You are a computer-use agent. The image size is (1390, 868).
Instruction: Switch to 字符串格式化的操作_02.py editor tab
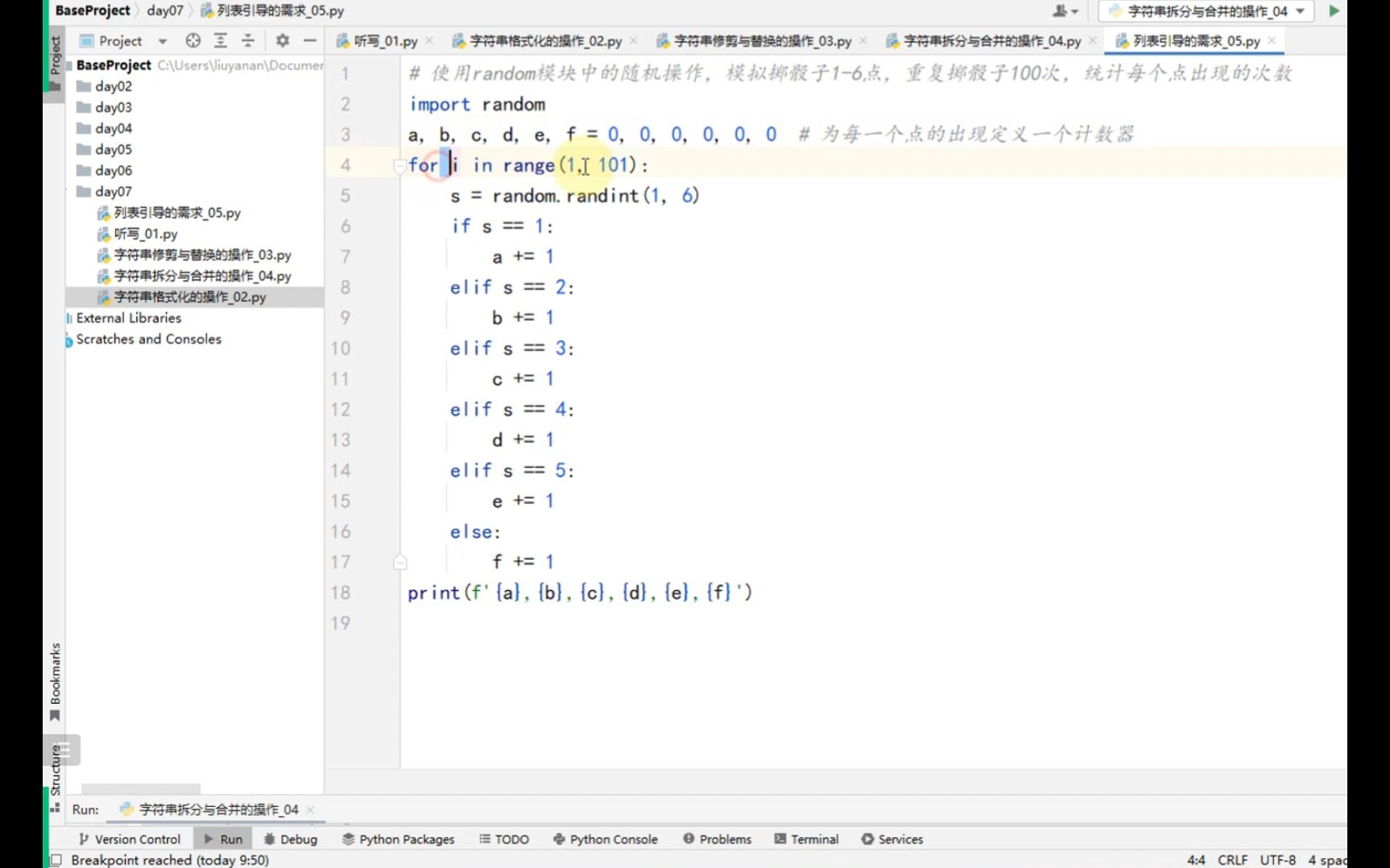click(545, 40)
